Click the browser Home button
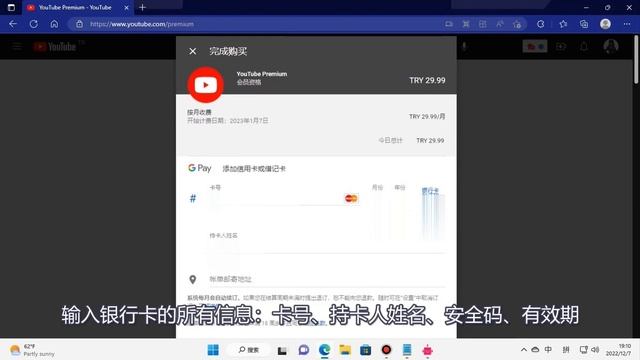This screenshot has height=360, width=640. pyautogui.click(x=54, y=24)
